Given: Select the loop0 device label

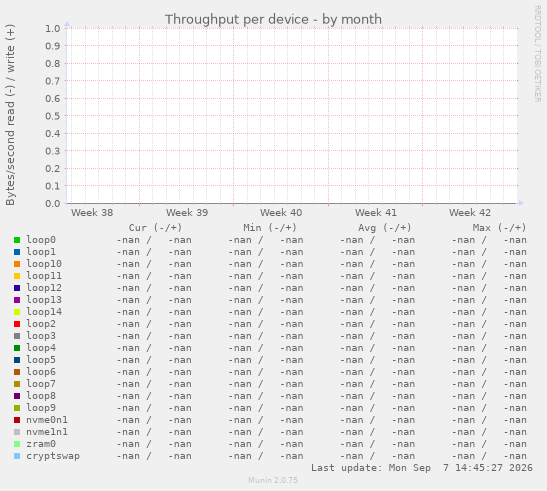Looking at the screenshot, I should (41, 240).
